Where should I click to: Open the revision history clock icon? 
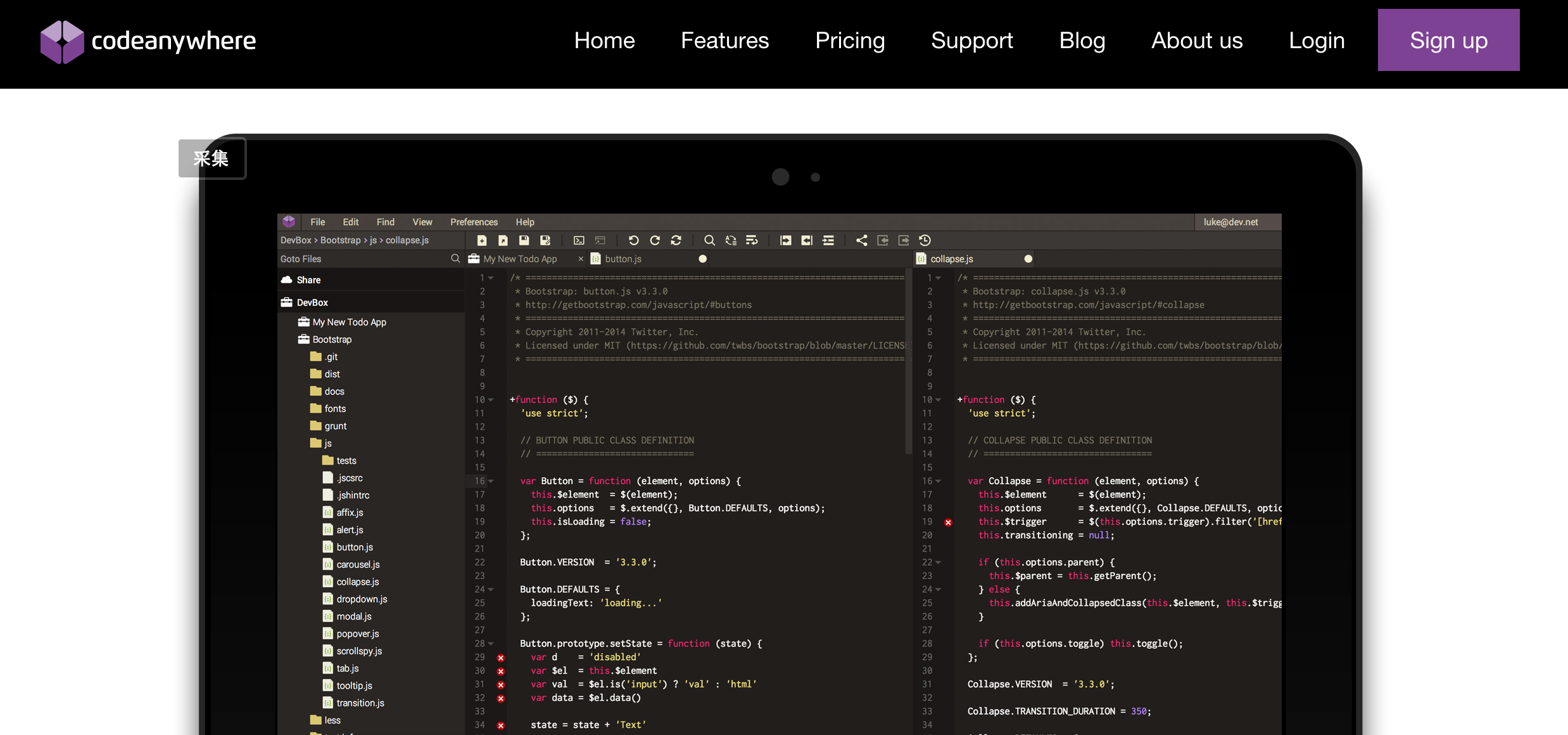(925, 240)
